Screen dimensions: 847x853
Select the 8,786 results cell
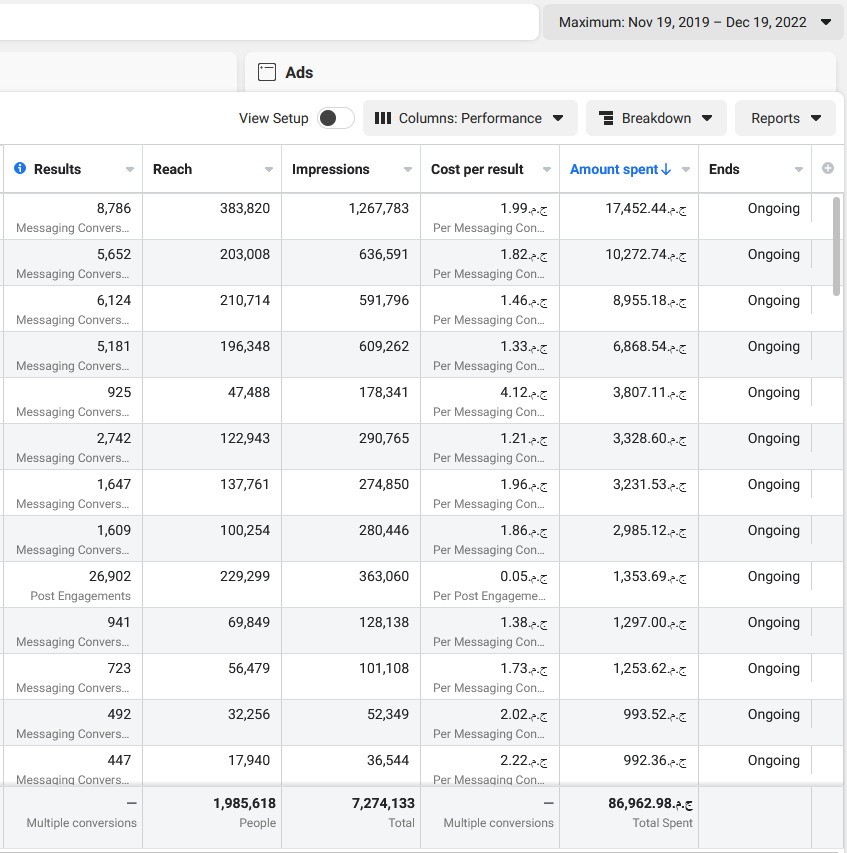tap(72, 217)
